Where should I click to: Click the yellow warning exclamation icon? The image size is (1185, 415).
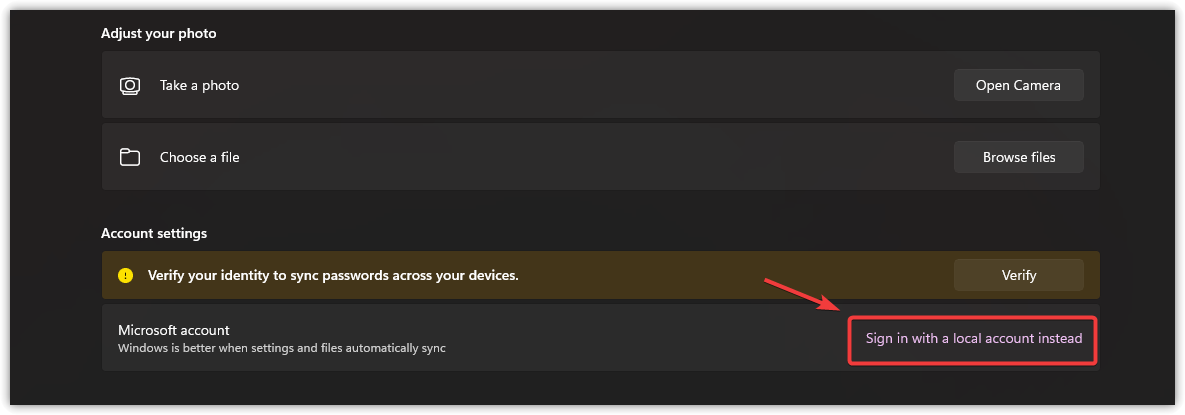pyautogui.click(x=125, y=275)
